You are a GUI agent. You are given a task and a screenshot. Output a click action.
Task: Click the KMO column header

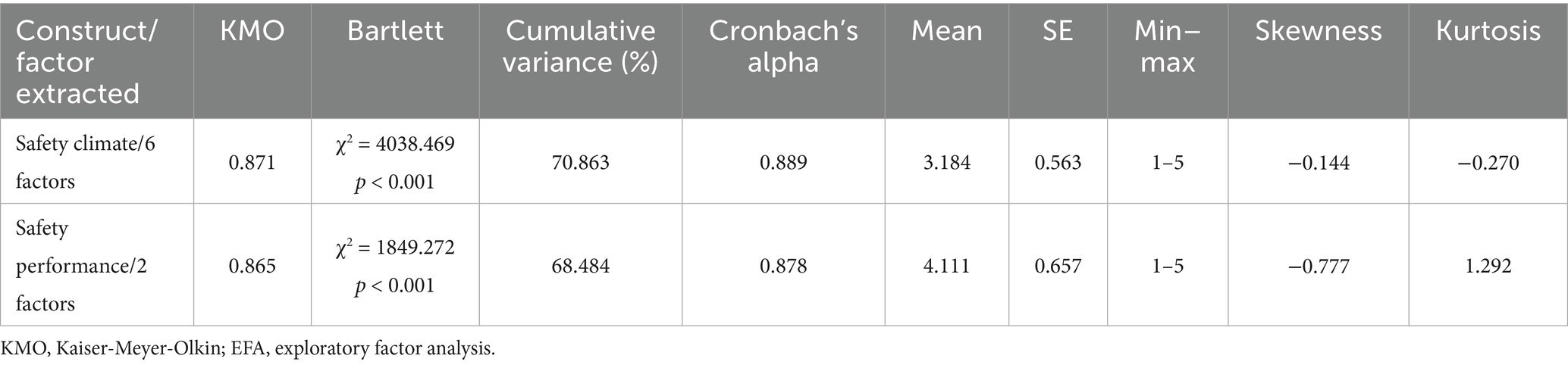(x=252, y=31)
